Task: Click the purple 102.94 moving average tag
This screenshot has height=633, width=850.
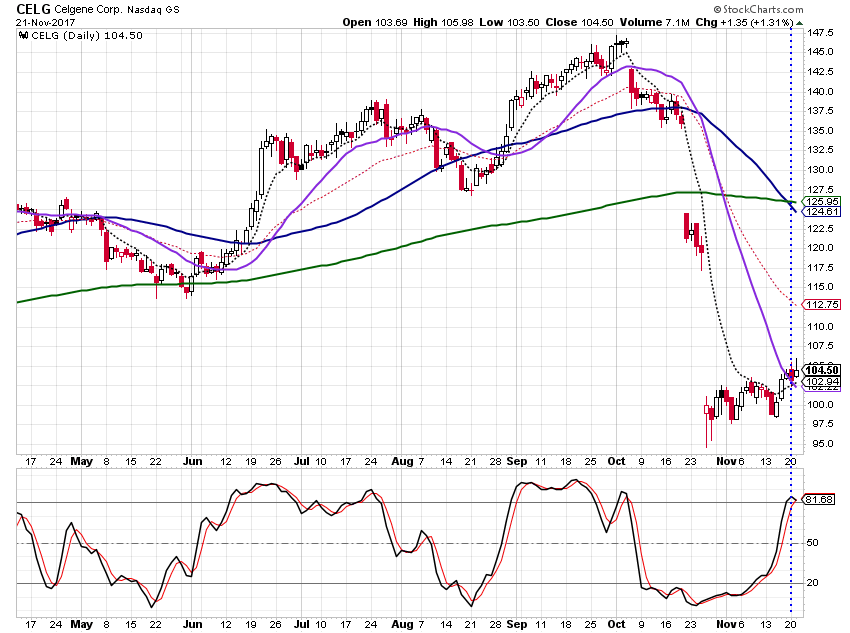Action: coord(822,382)
